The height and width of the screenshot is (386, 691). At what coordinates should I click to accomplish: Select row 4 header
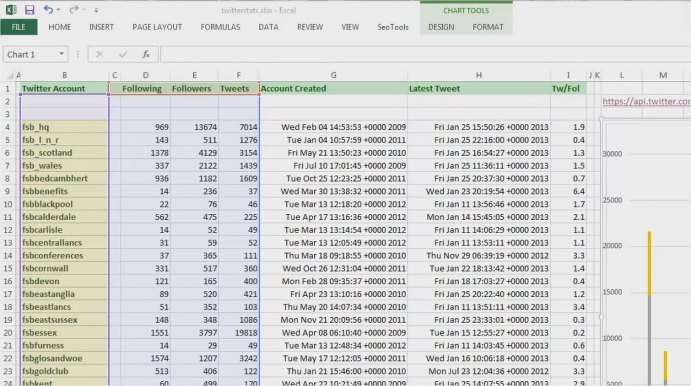click(x=7, y=127)
